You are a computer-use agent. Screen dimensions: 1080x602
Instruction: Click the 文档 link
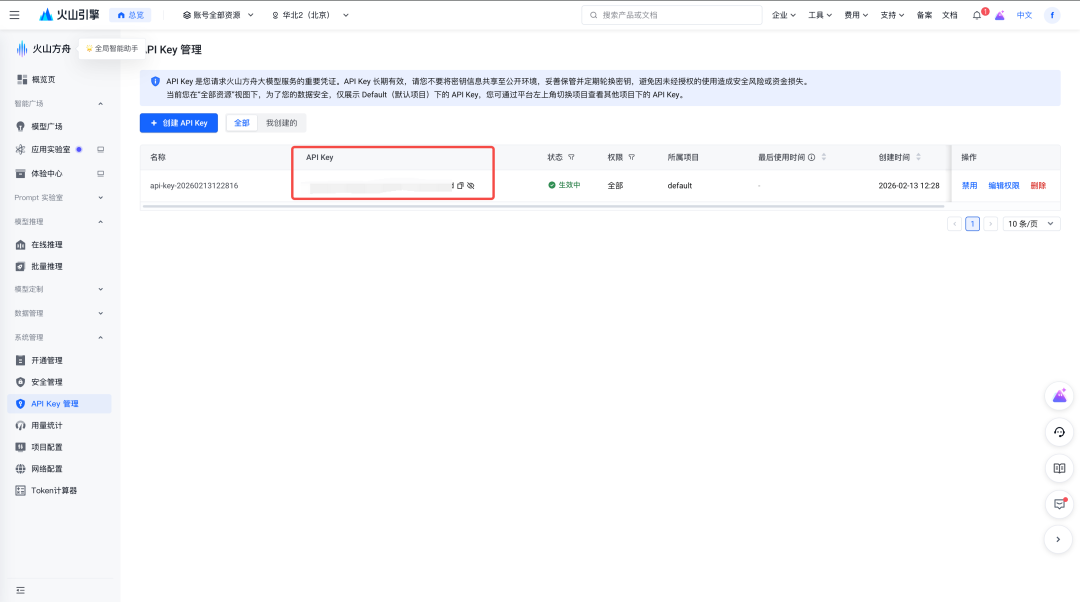pyautogui.click(x=950, y=15)
